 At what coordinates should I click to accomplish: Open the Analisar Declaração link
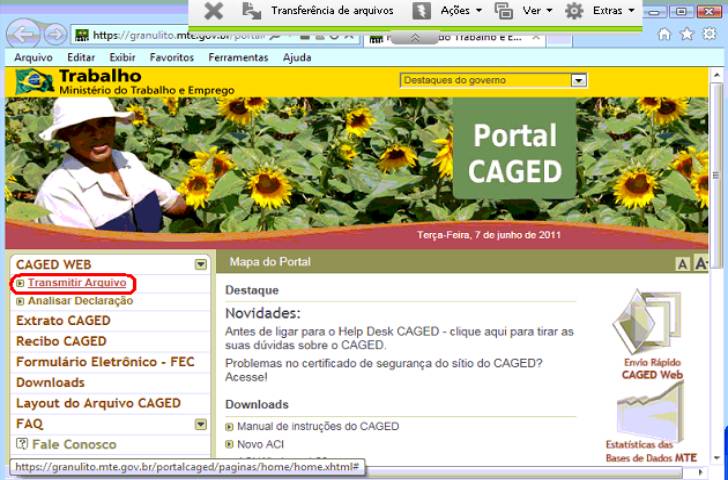[80, 301]
